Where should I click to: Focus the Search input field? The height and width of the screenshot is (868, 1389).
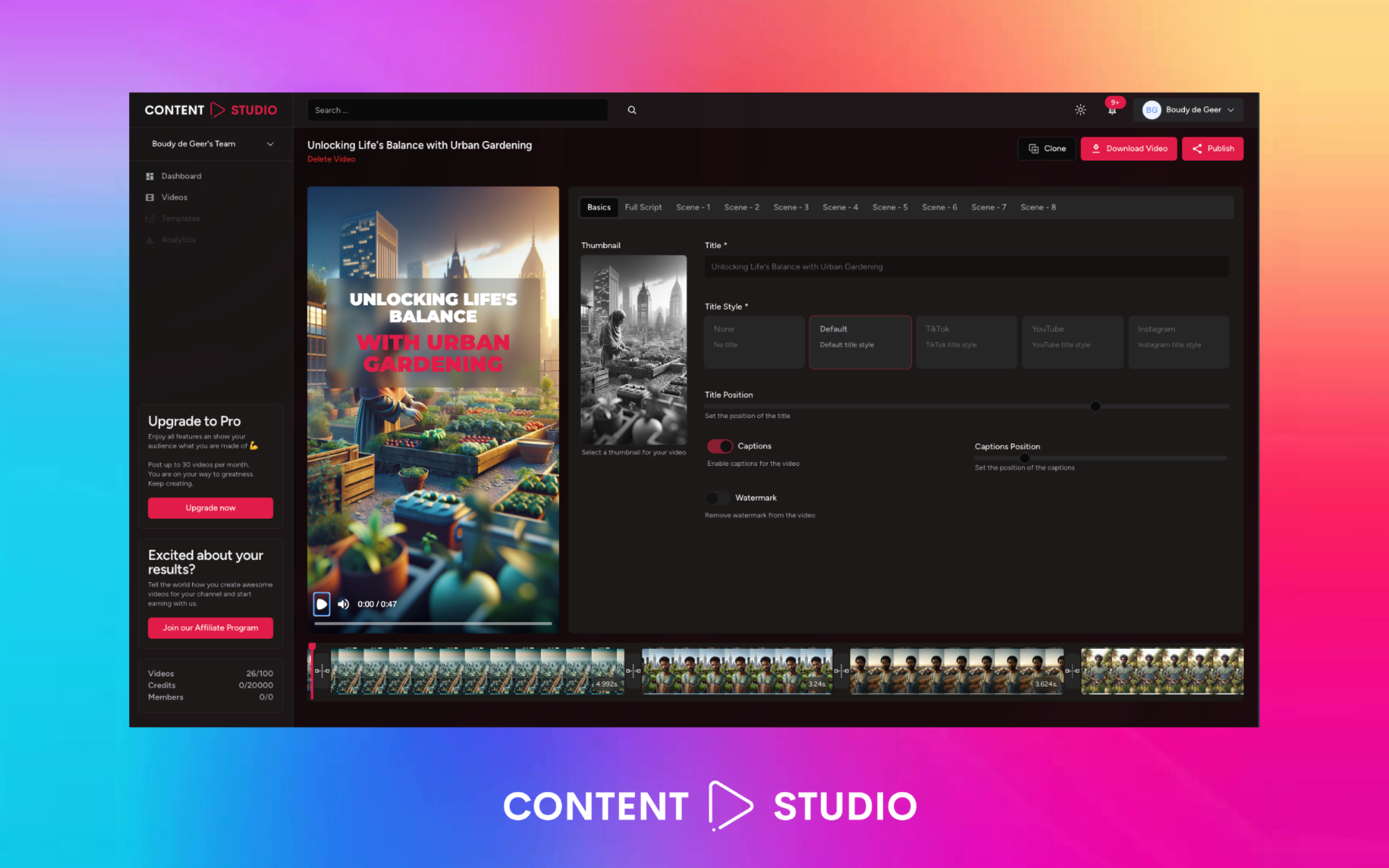click(458, 110)
